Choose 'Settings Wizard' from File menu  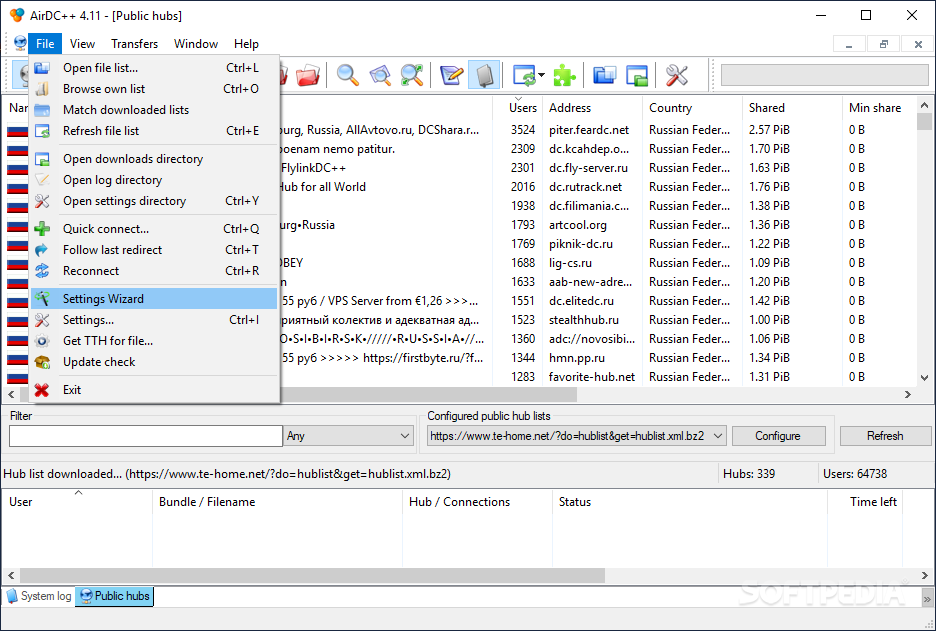pyautogui.click(x=154, y=298)
